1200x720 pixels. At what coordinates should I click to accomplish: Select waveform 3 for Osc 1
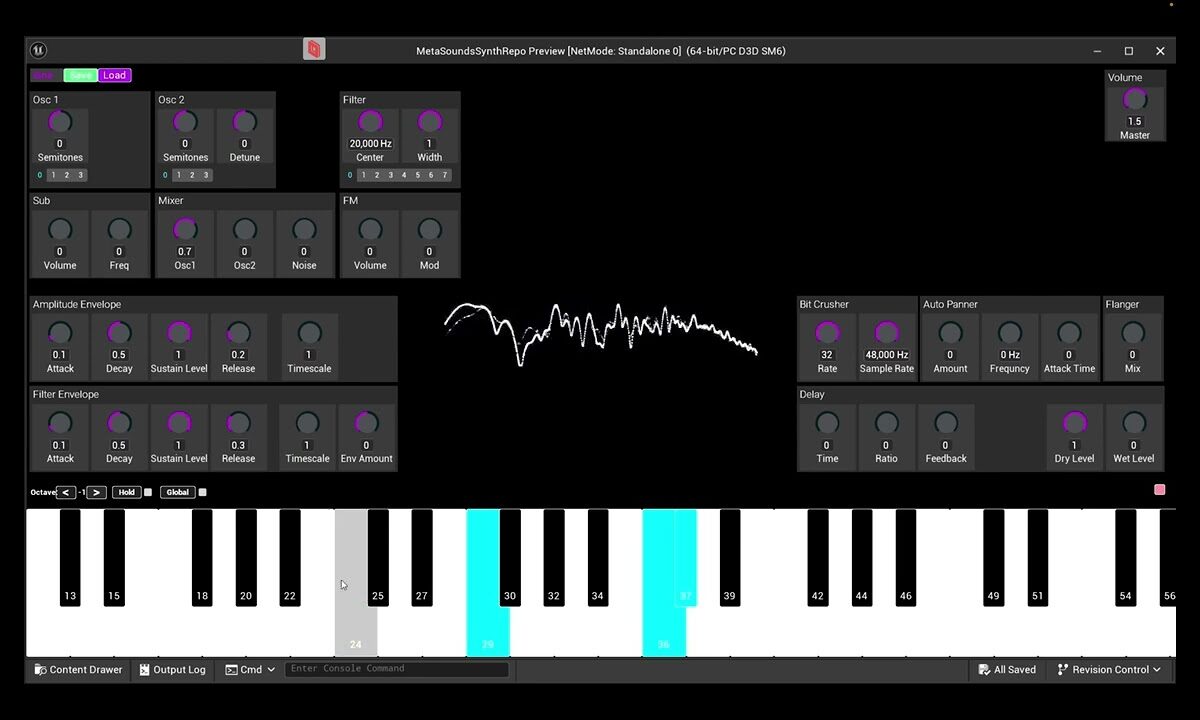click(x=81, y=175)
